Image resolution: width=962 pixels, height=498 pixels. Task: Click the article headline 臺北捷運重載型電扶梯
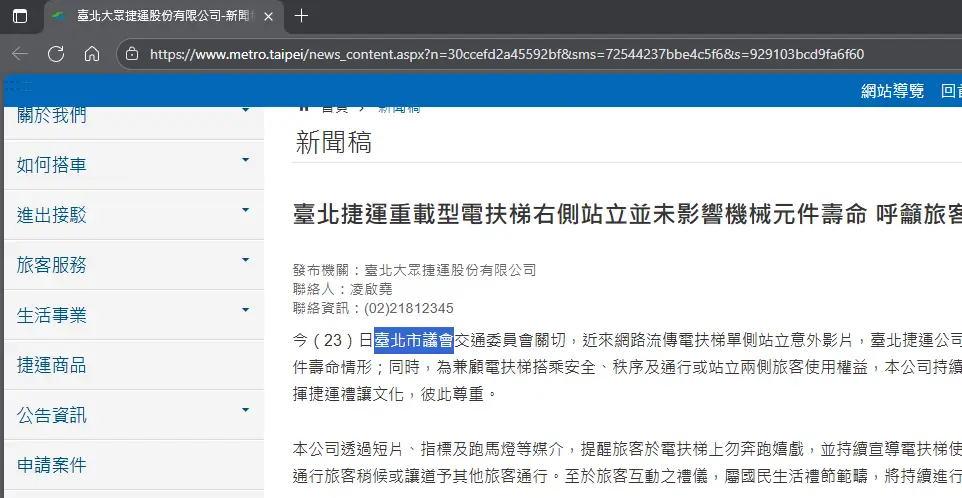pos(627,216)
